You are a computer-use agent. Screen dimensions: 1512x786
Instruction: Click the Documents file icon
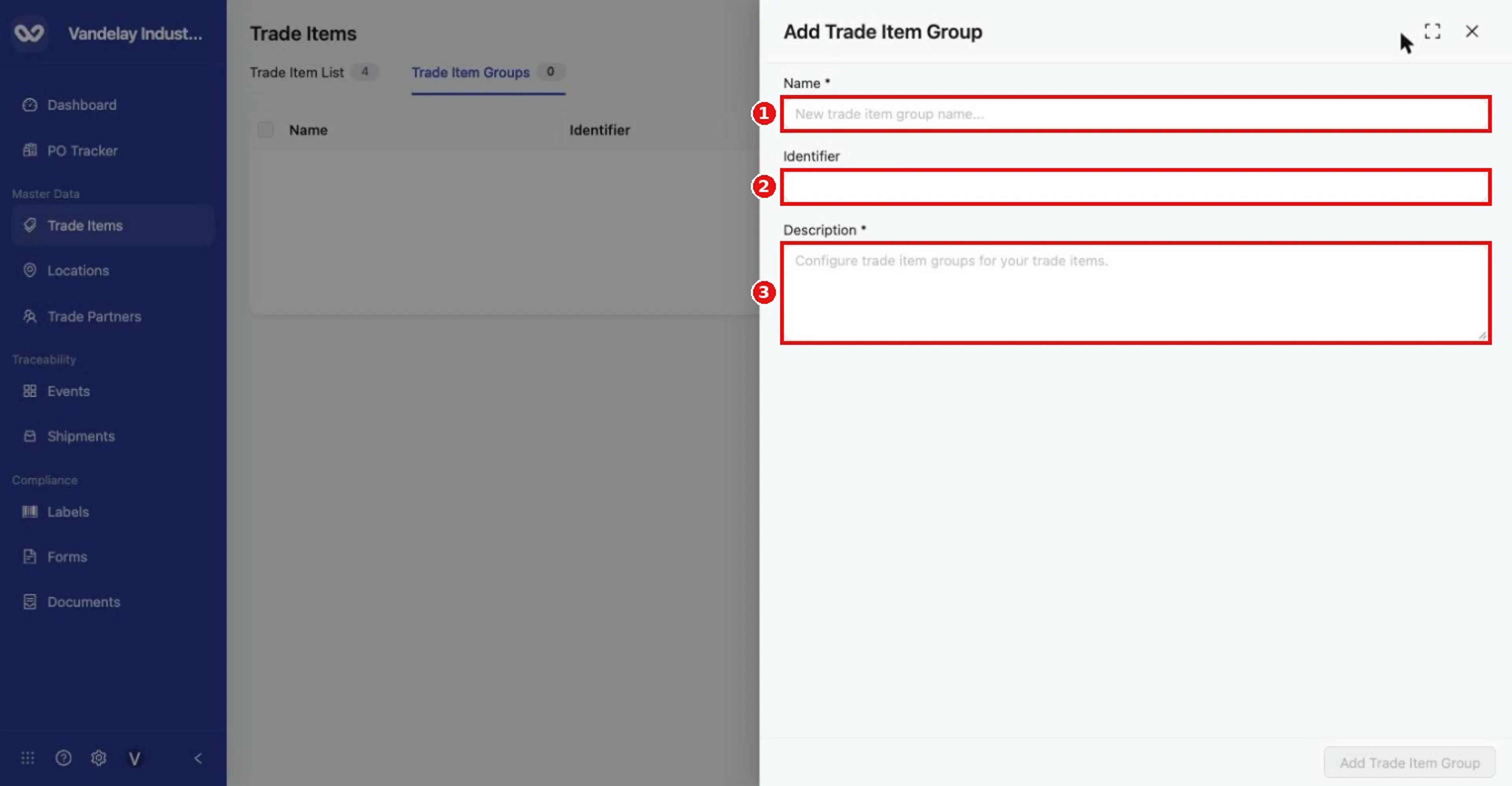(30, 602)
